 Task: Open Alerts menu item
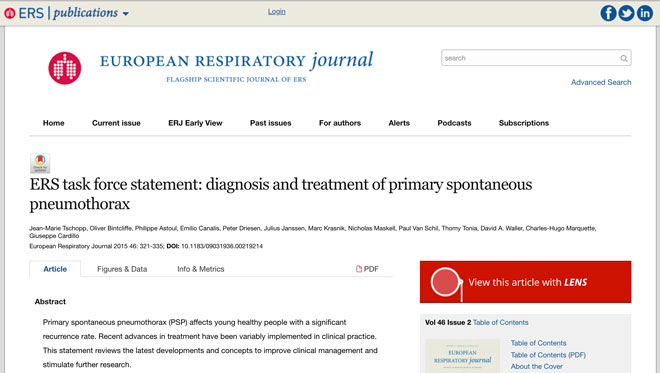(x=399, y=123)
